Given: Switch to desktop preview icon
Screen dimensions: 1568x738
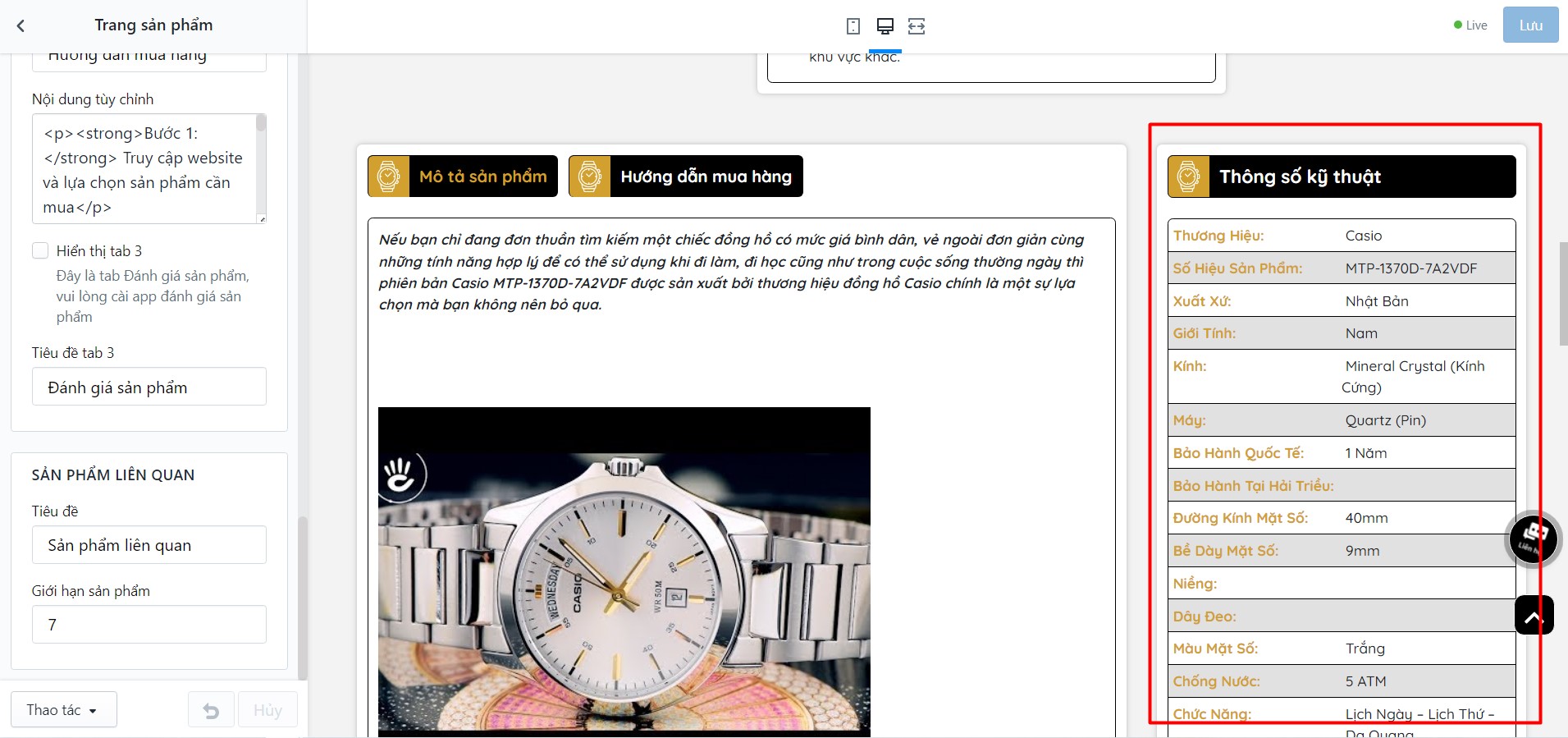Looking at the screenshot, I should pyautogui.click(x=885, y=26).
